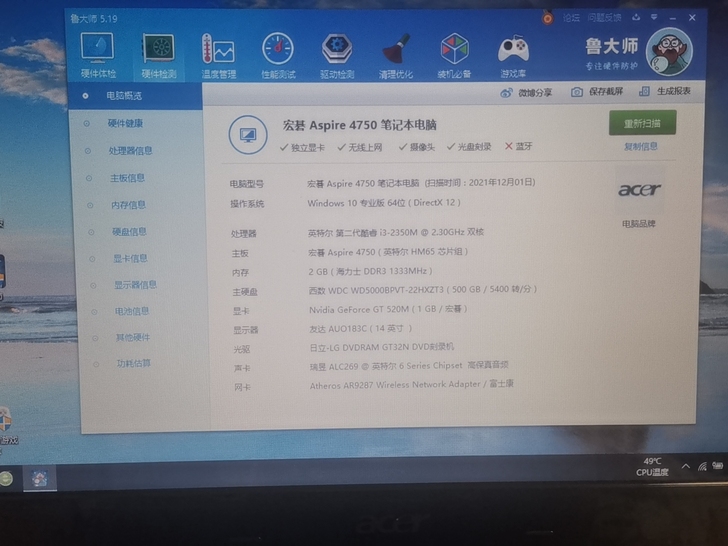Expand hidden system tray icons chevron
This screenshot has width=728, height=546.
(686, 466)
